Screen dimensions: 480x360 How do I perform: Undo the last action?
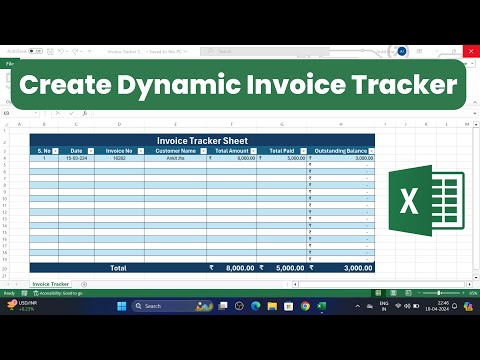pos(61,51)
